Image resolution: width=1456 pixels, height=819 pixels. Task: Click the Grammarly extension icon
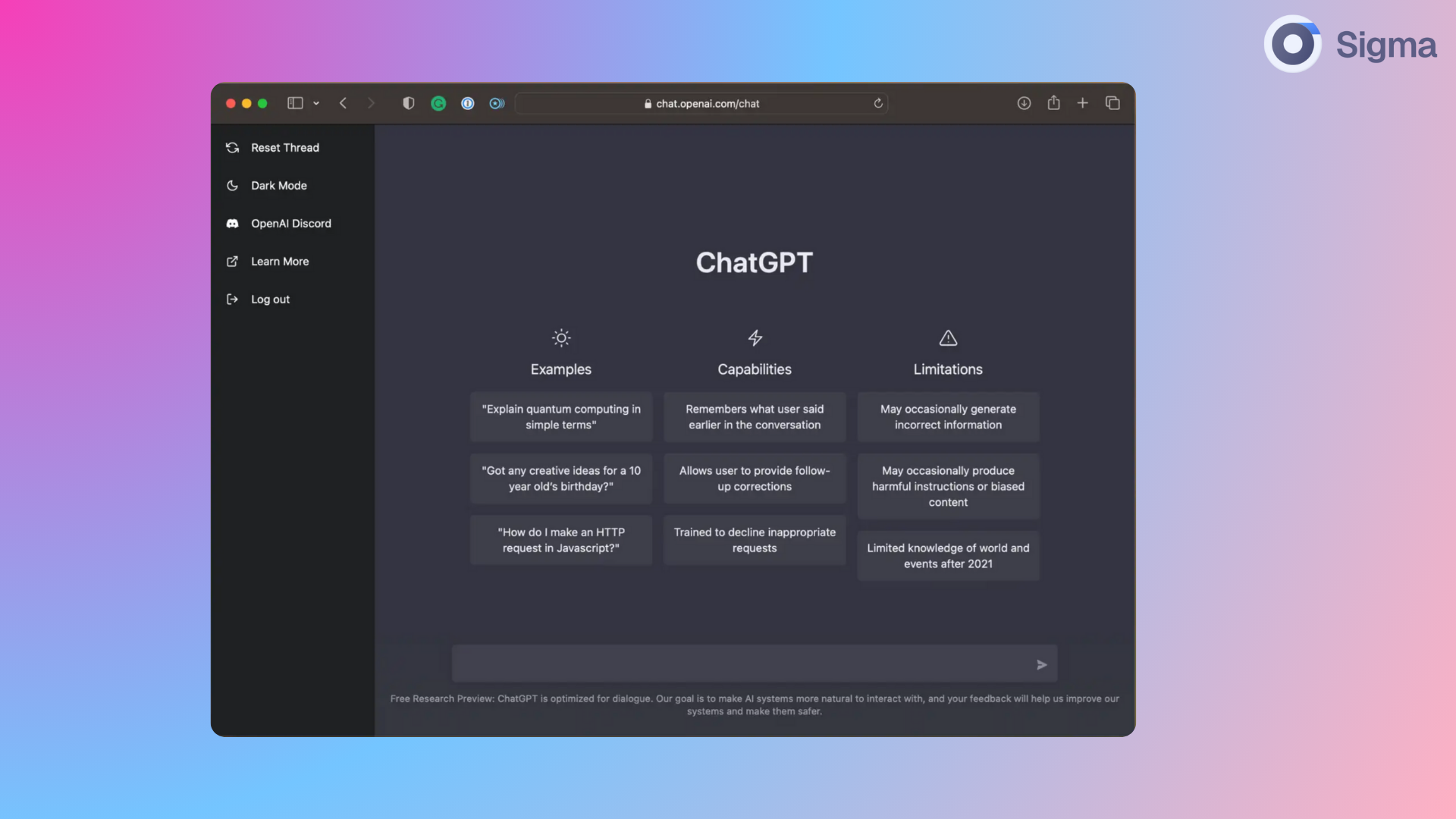(438, 103)
